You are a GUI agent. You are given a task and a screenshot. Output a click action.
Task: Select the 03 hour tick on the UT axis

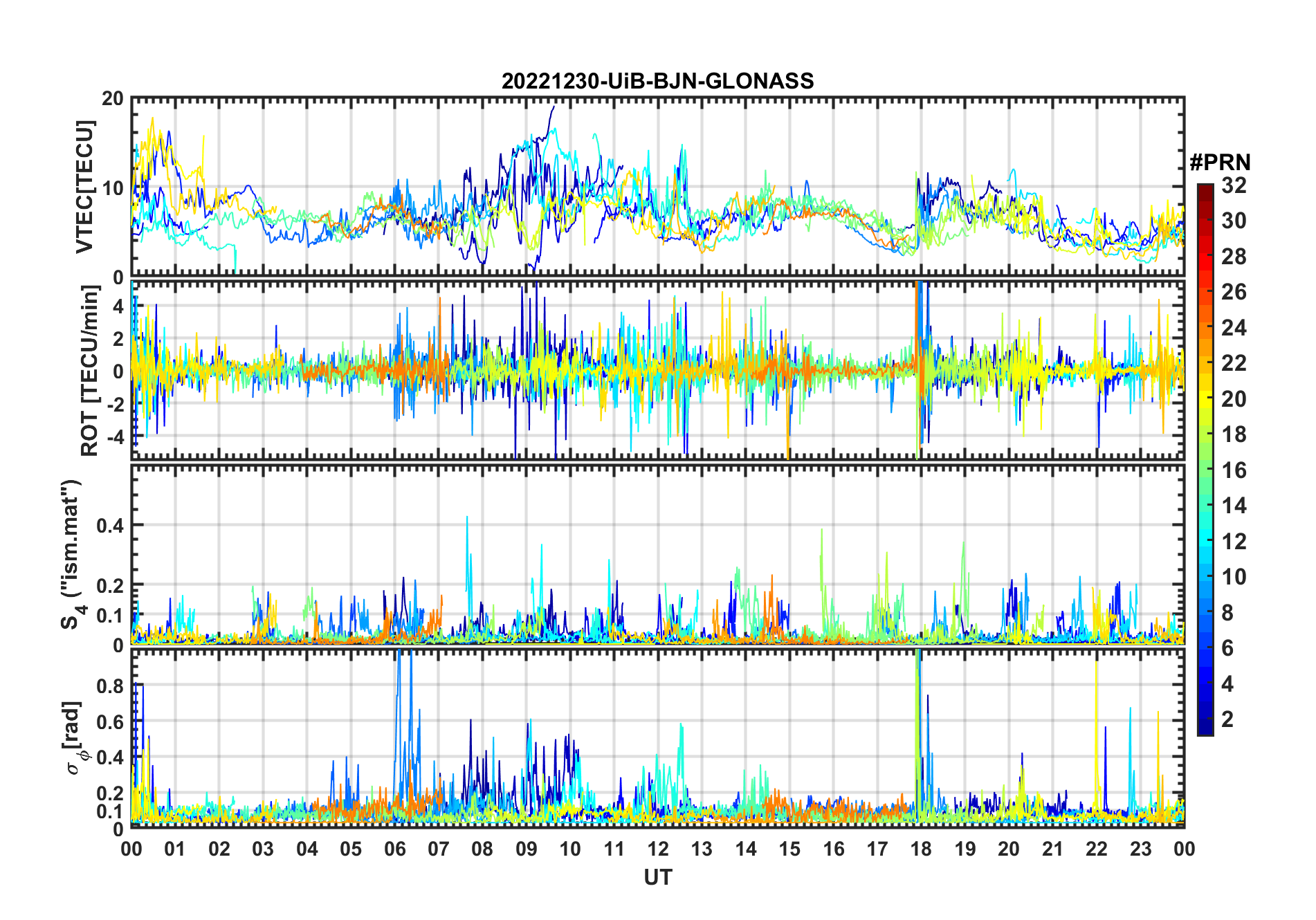point(263,849)
